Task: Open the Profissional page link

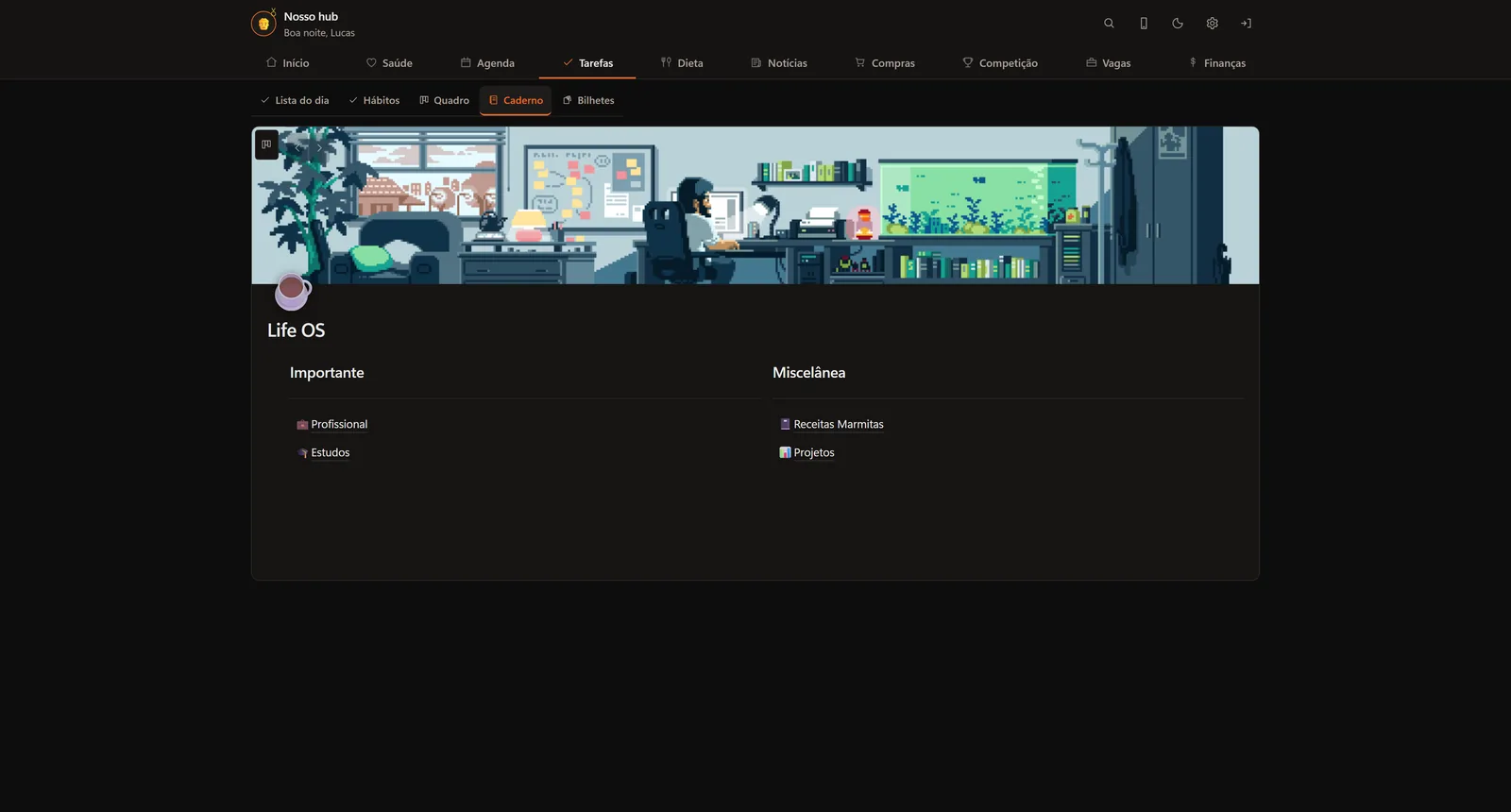Action: 332,425
